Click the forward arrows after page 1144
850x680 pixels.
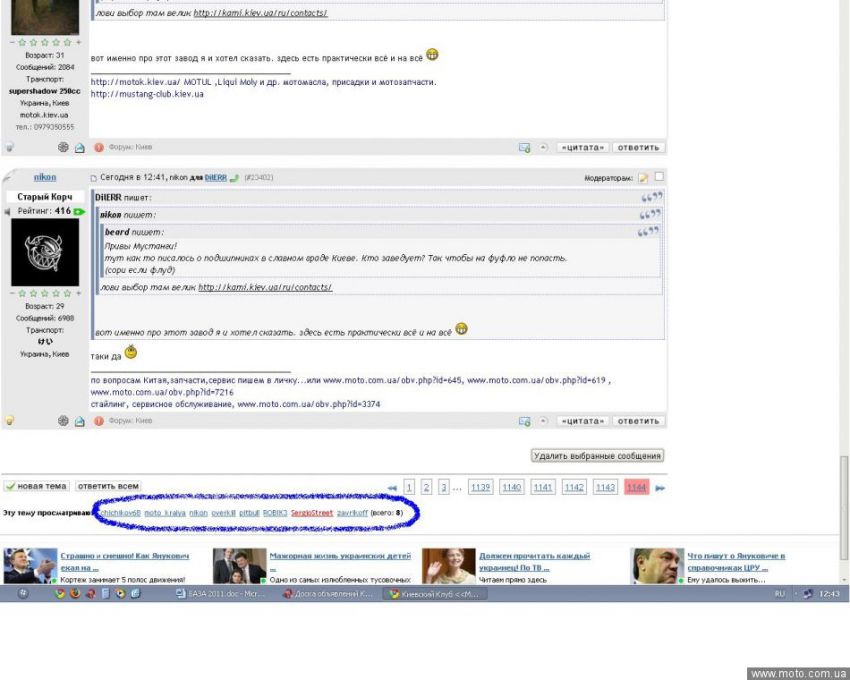pyautogui.click(x=659, y=488)
